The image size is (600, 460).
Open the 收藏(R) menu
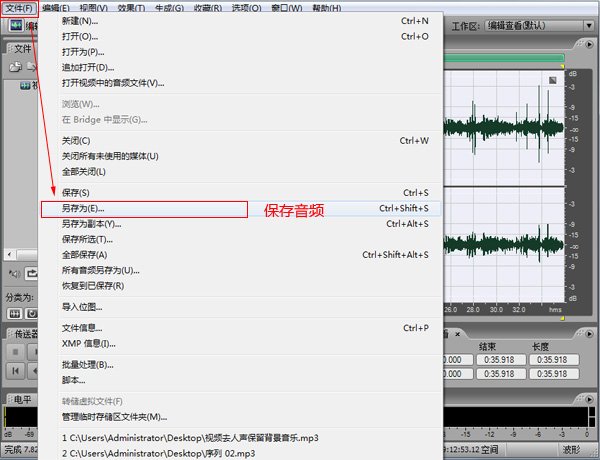click(x=208, y=8)
